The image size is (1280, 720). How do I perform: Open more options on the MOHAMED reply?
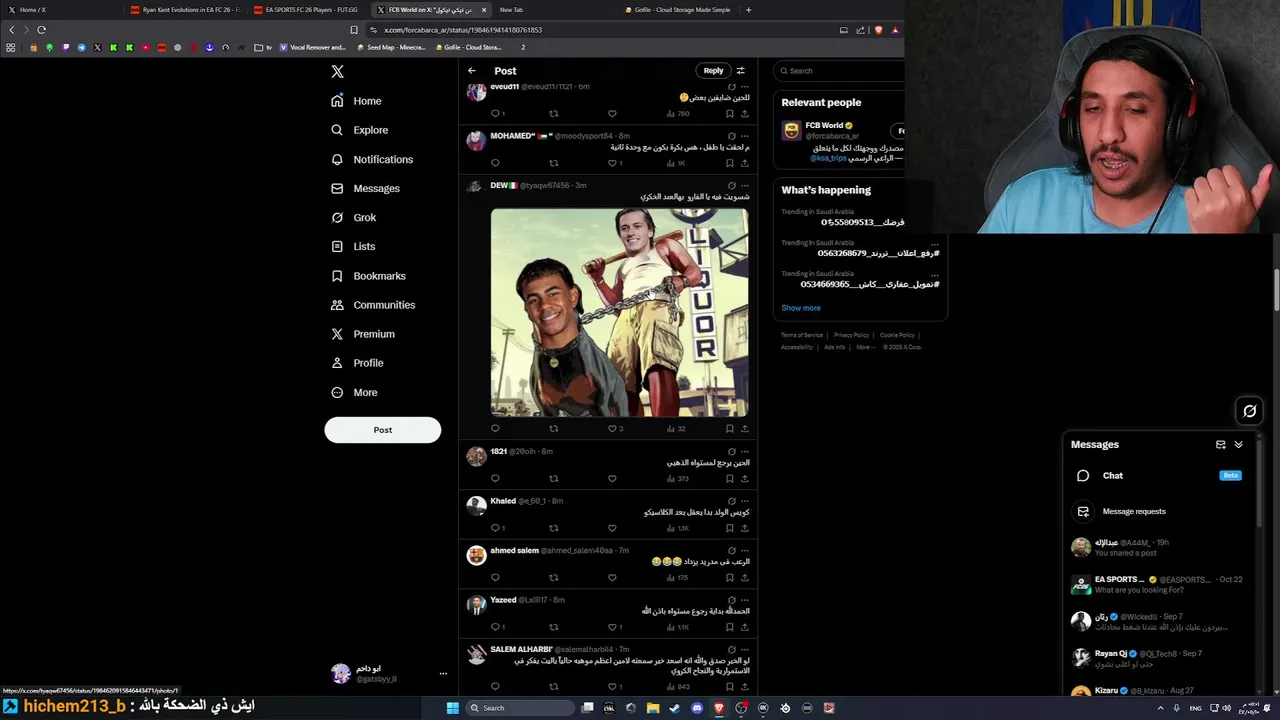(744, 136)
